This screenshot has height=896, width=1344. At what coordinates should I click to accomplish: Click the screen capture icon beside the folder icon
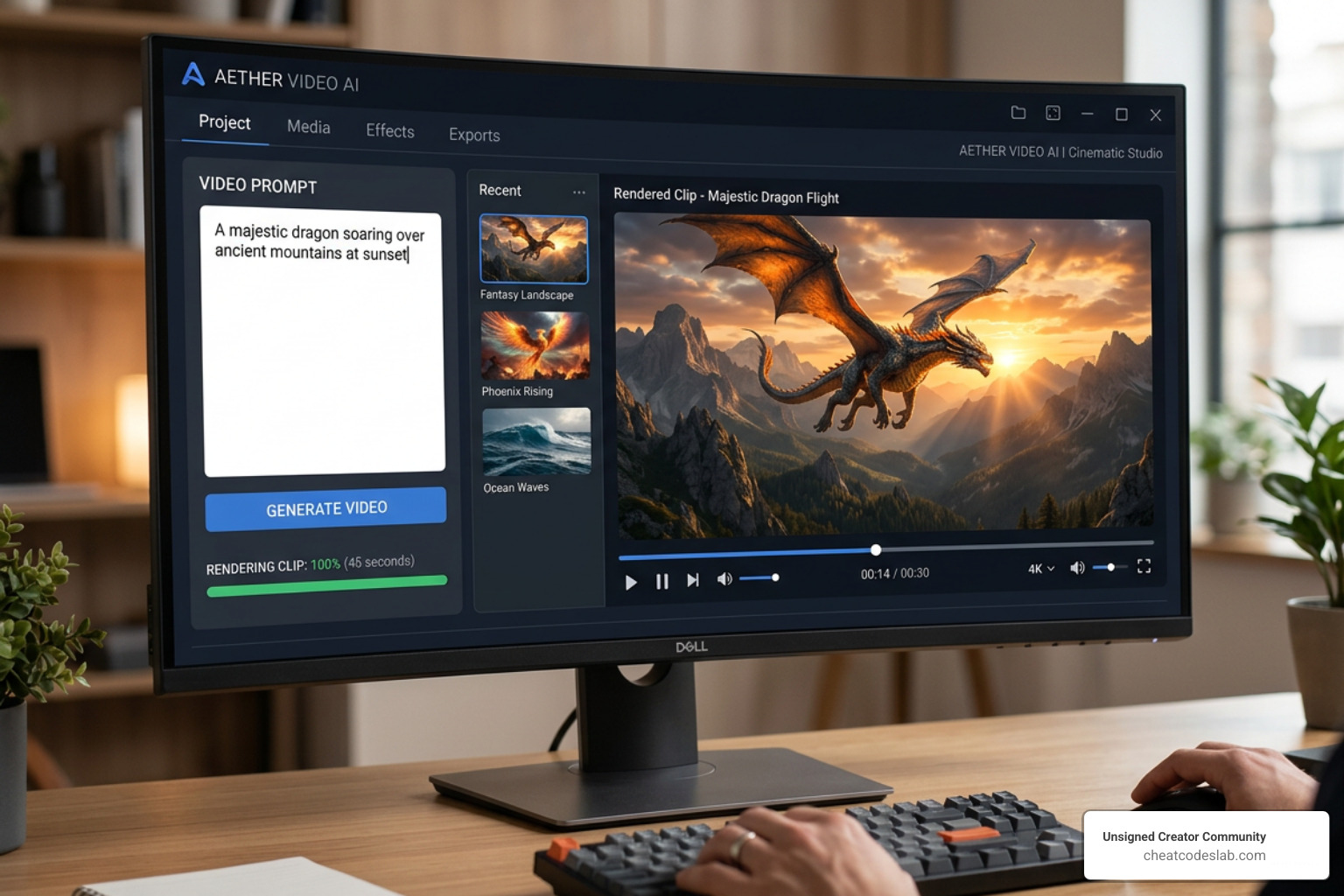1052,113
